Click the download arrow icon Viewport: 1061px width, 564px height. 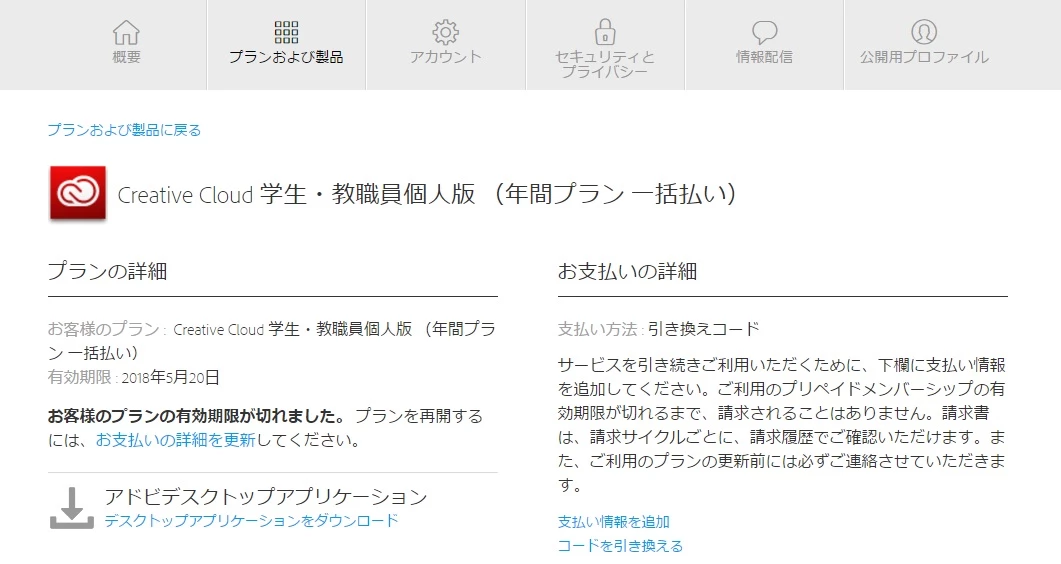tap(72, 508)
